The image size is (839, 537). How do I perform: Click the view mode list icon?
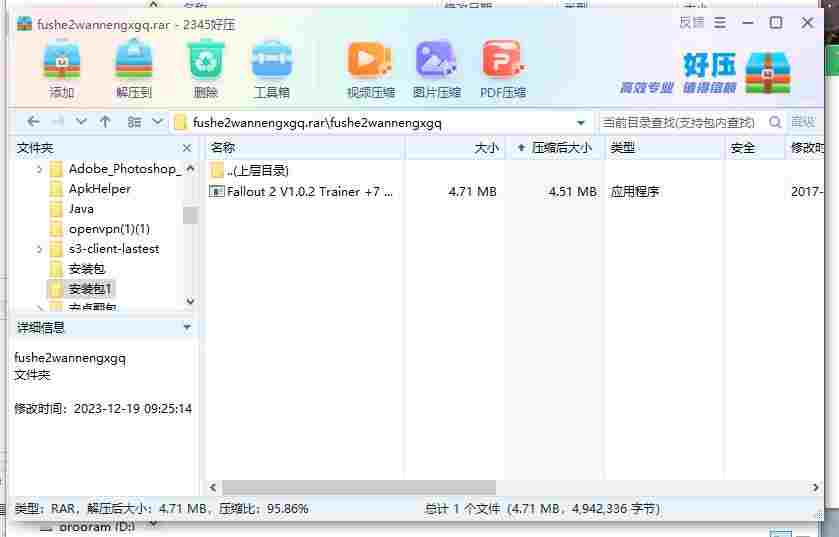(x=134, y=122)
